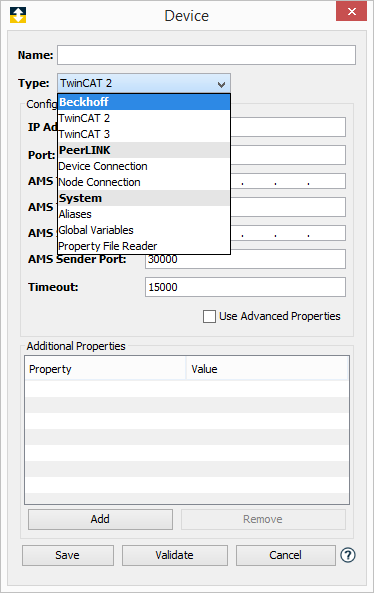Pick Node Connection from list
The width and height of the screenshot is (374, 593).
point(144,182)
